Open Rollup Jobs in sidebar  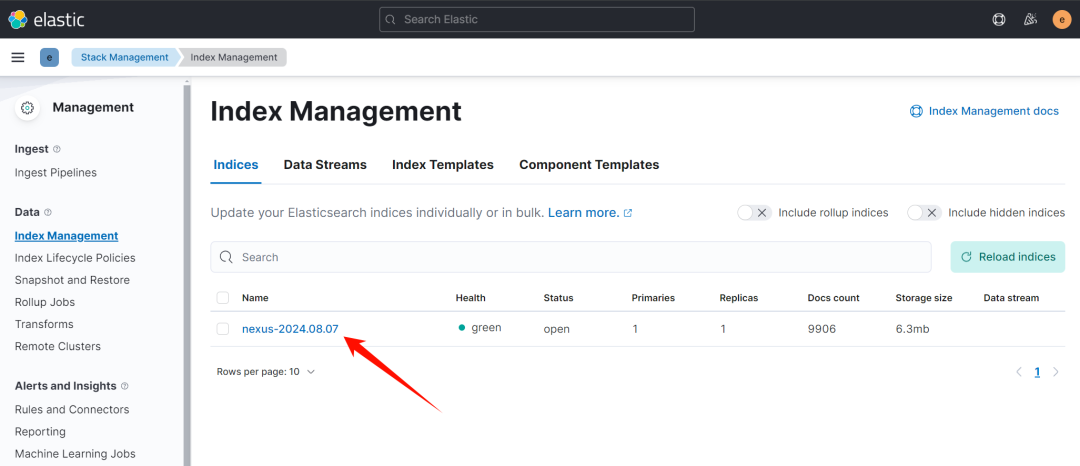point(45,302)
